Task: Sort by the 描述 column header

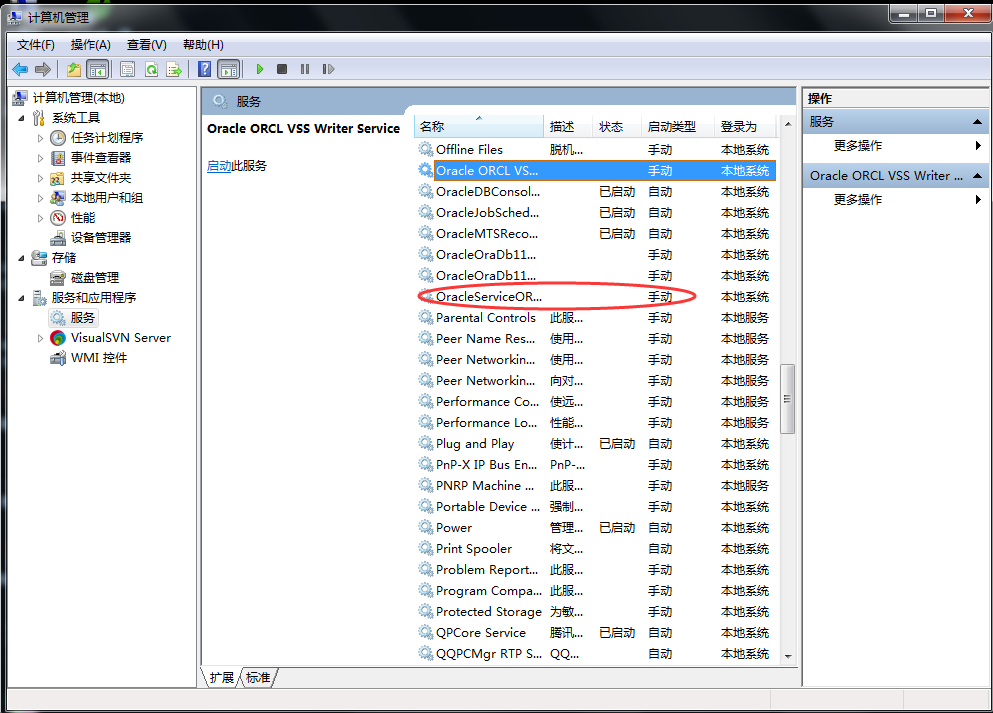Action: (568, 127)
